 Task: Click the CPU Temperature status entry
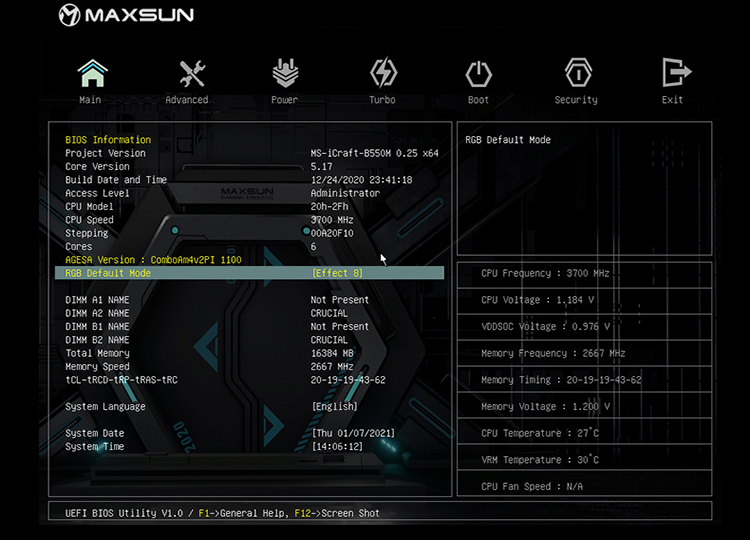540,433
